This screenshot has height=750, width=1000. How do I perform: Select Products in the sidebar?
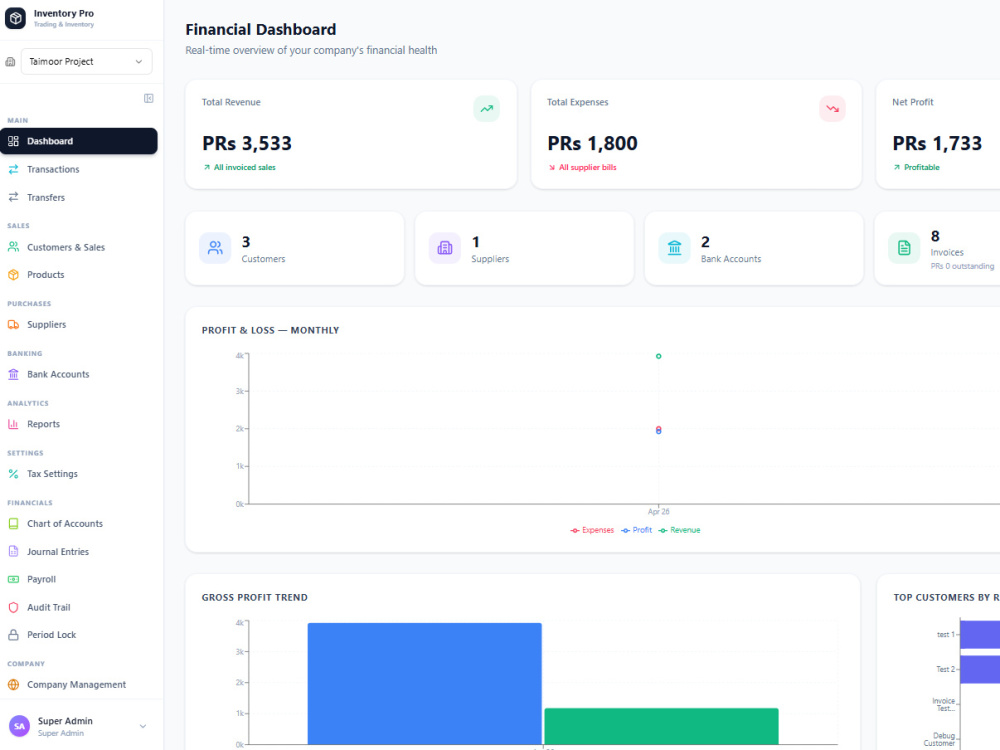(x=79, y=275)
